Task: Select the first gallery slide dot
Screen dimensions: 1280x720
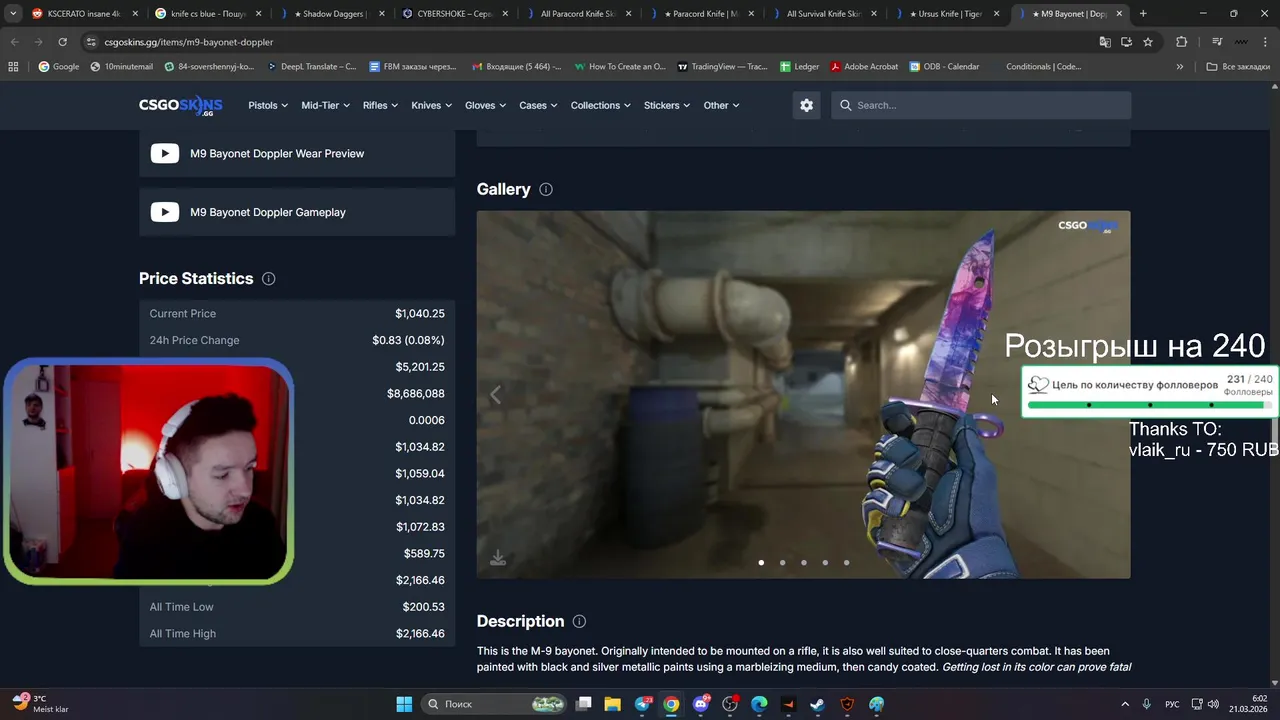Action: pyautogui.click(x=761, y=562)
